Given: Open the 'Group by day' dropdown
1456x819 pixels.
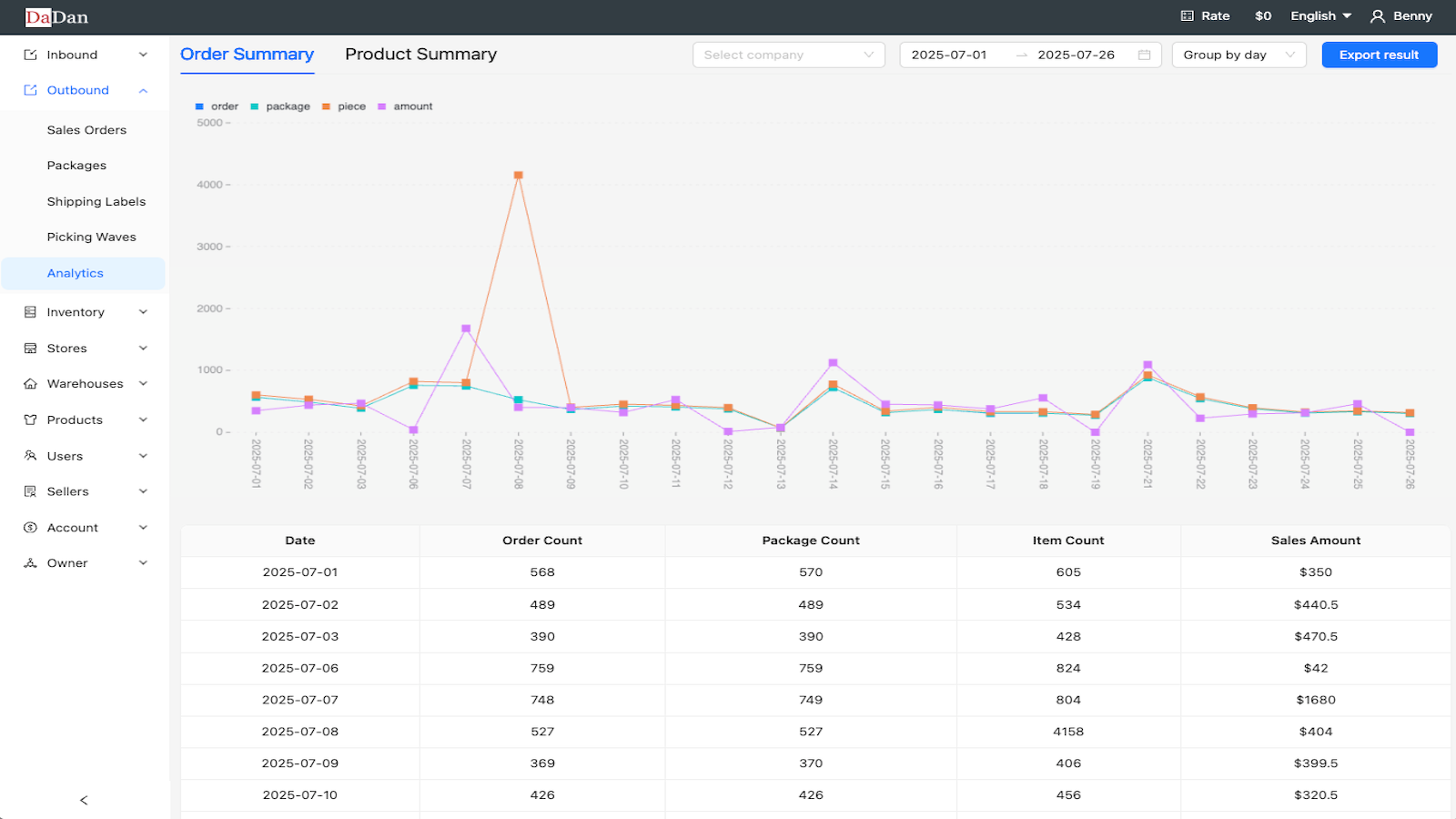Looking at the screenshot, I should click(x=1239, y=55).
